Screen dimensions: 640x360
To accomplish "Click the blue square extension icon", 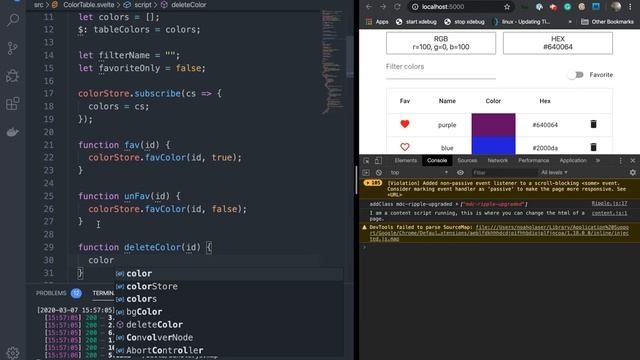I will point(596,7).
